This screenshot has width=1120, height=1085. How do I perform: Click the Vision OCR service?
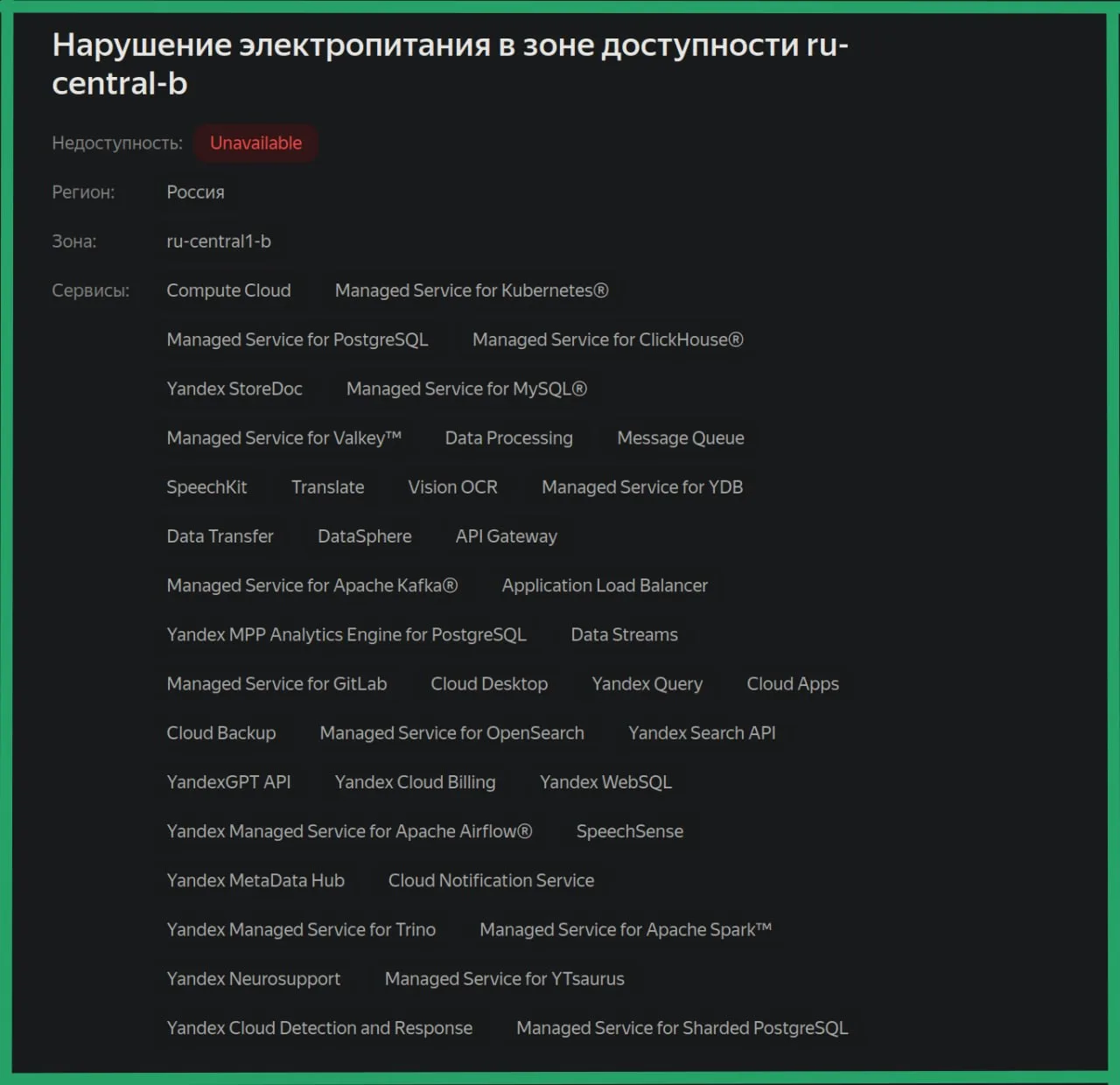(x=452, y=486)
